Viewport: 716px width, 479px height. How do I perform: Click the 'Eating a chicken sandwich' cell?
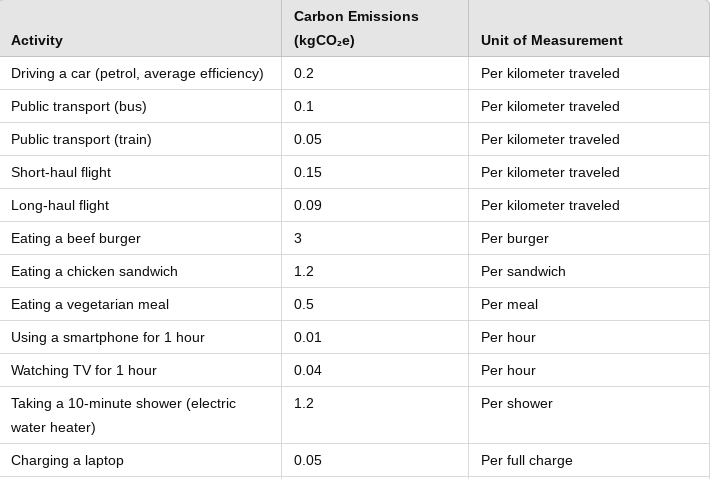click(94, 271)
